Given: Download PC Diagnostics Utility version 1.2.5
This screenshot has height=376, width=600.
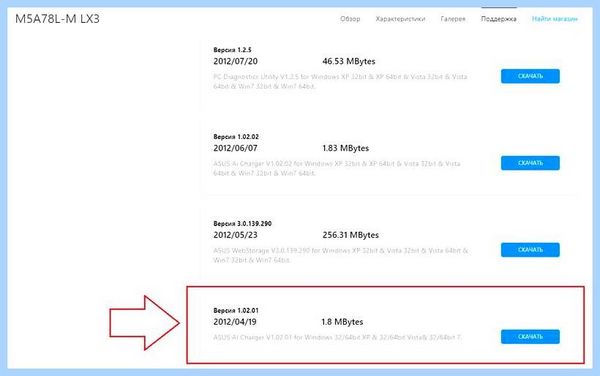Looking at the screenshot, I should pos(530,76).
